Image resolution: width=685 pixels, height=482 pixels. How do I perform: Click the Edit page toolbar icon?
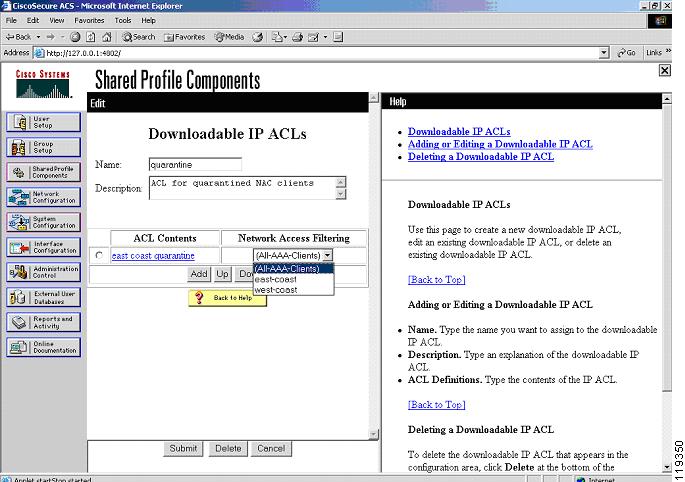click(x=313, y=37)
